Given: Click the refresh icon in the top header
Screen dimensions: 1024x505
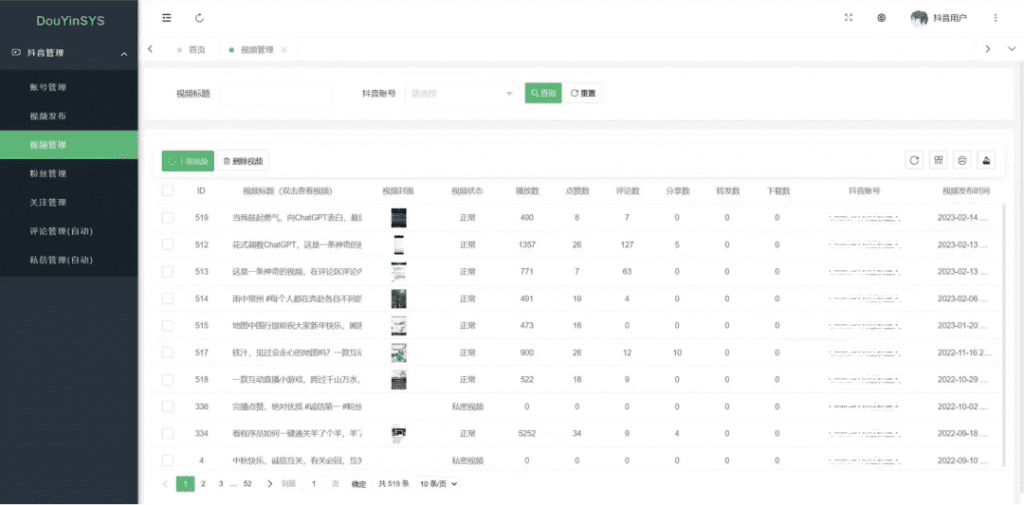Looking at the screenshot, I should 200,18.
